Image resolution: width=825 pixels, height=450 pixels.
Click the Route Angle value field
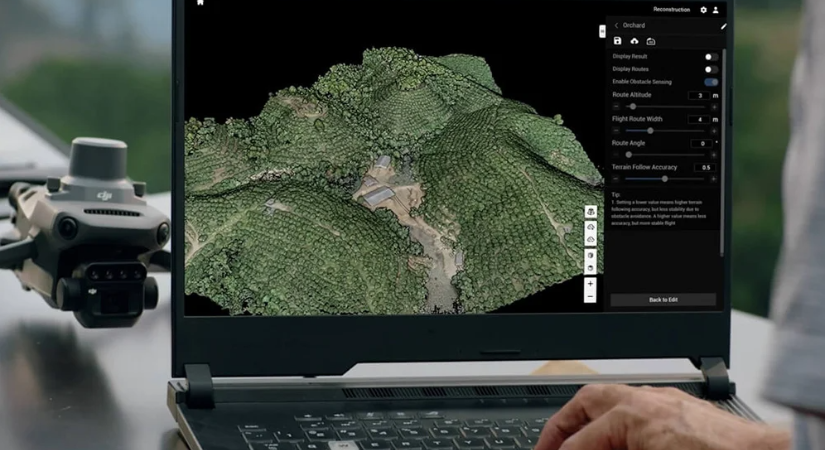click(701, 143)
